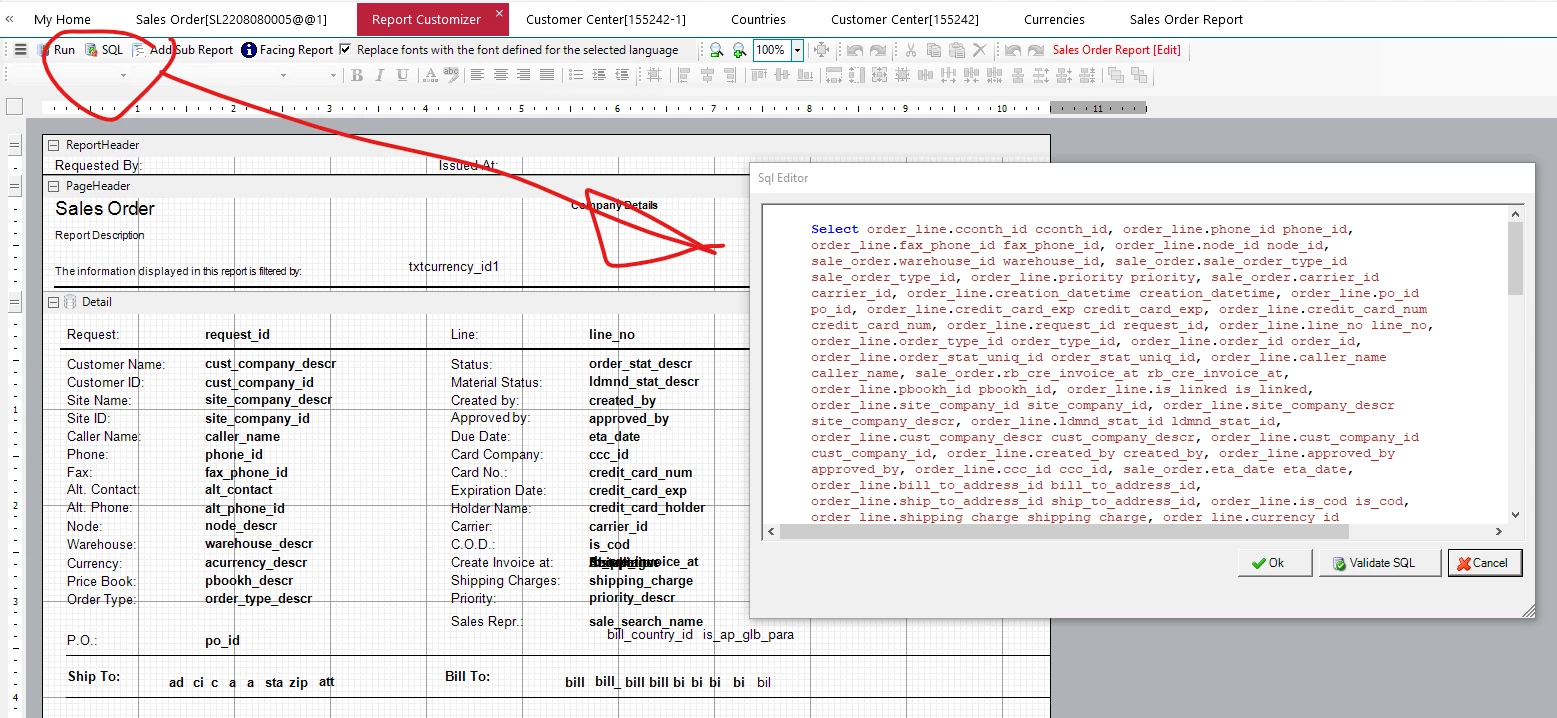This screenshot has width=1557, height=718.
Task: Click the Add Sub Report icon
Action: coord(139,50)
